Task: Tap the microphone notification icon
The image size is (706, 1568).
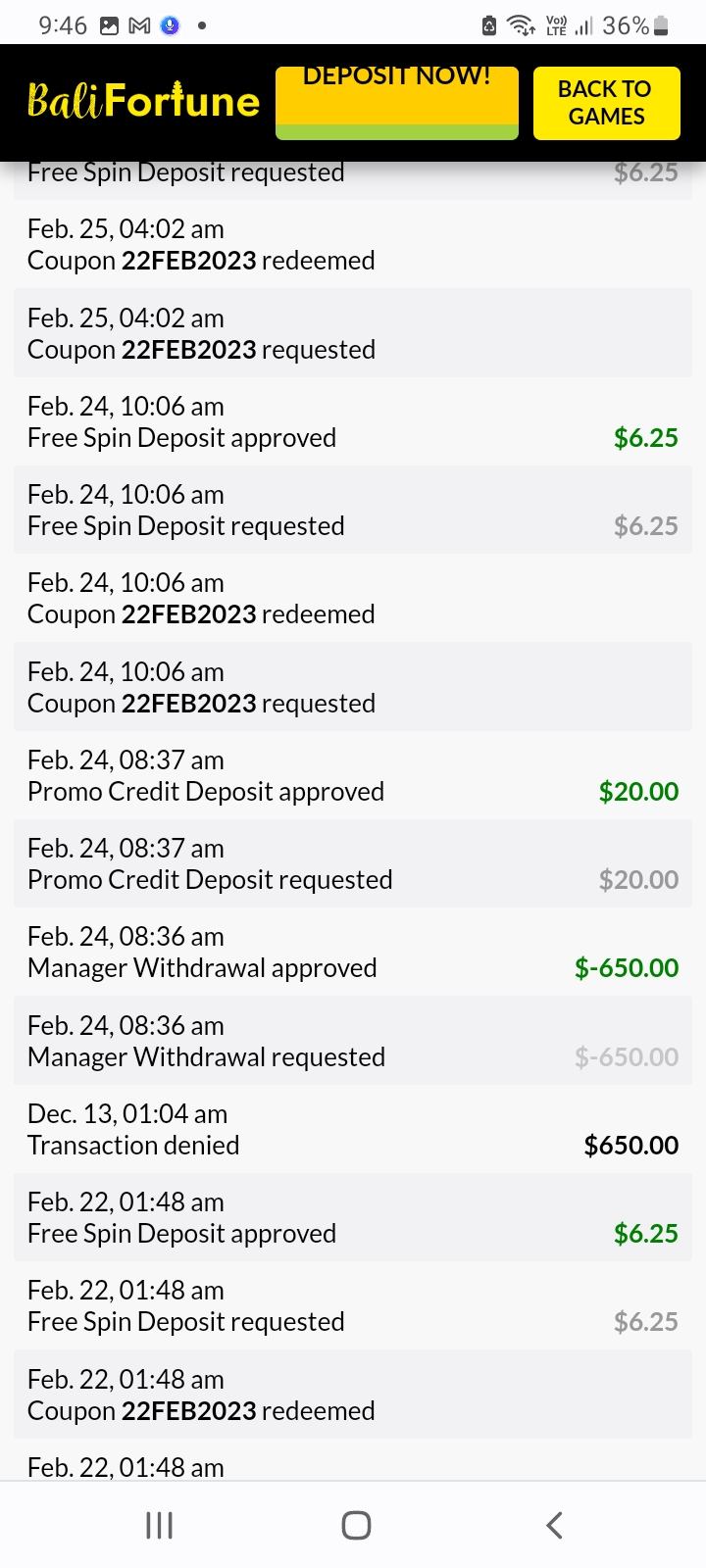Action: tap(170, 26)
